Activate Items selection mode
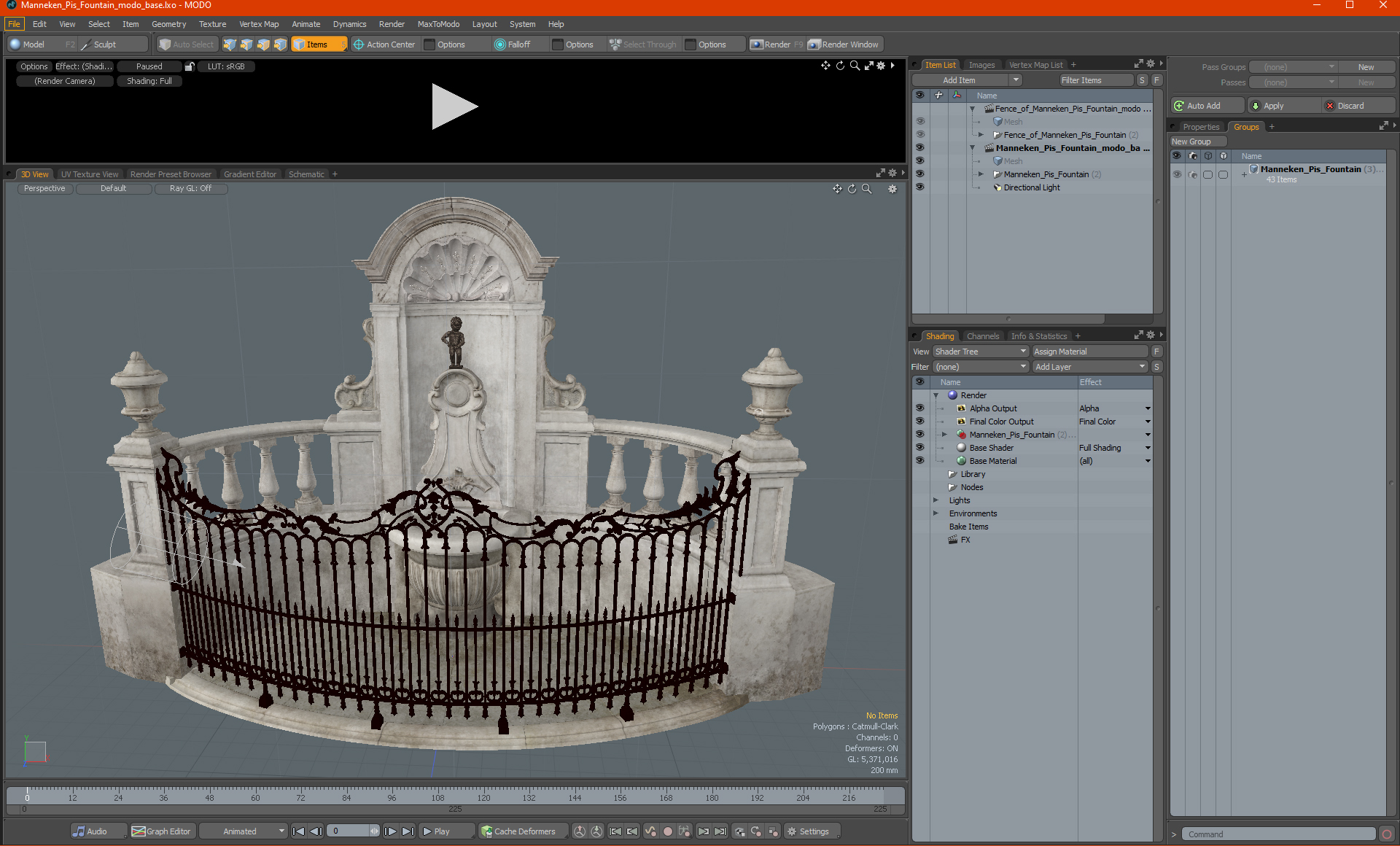The image size is (1400, 846). tap(319, 44)
